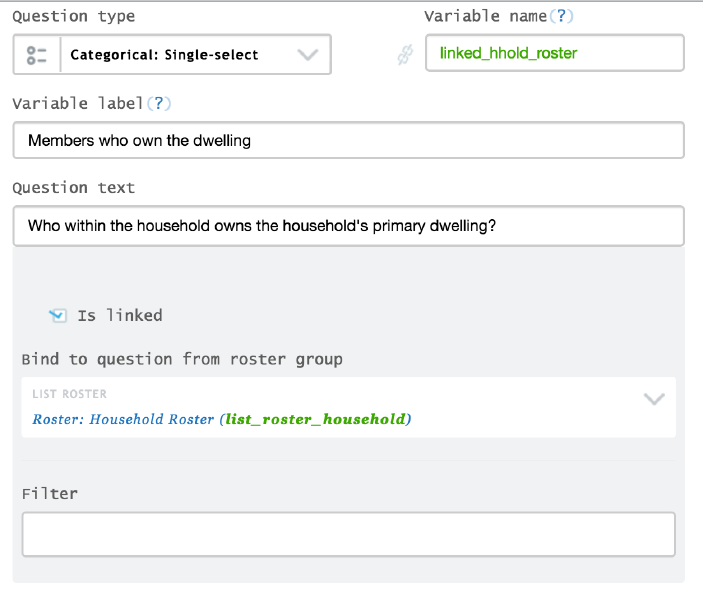
Task: Click the "Members who own the dwelling" field
Action: (x=348, y=140)
